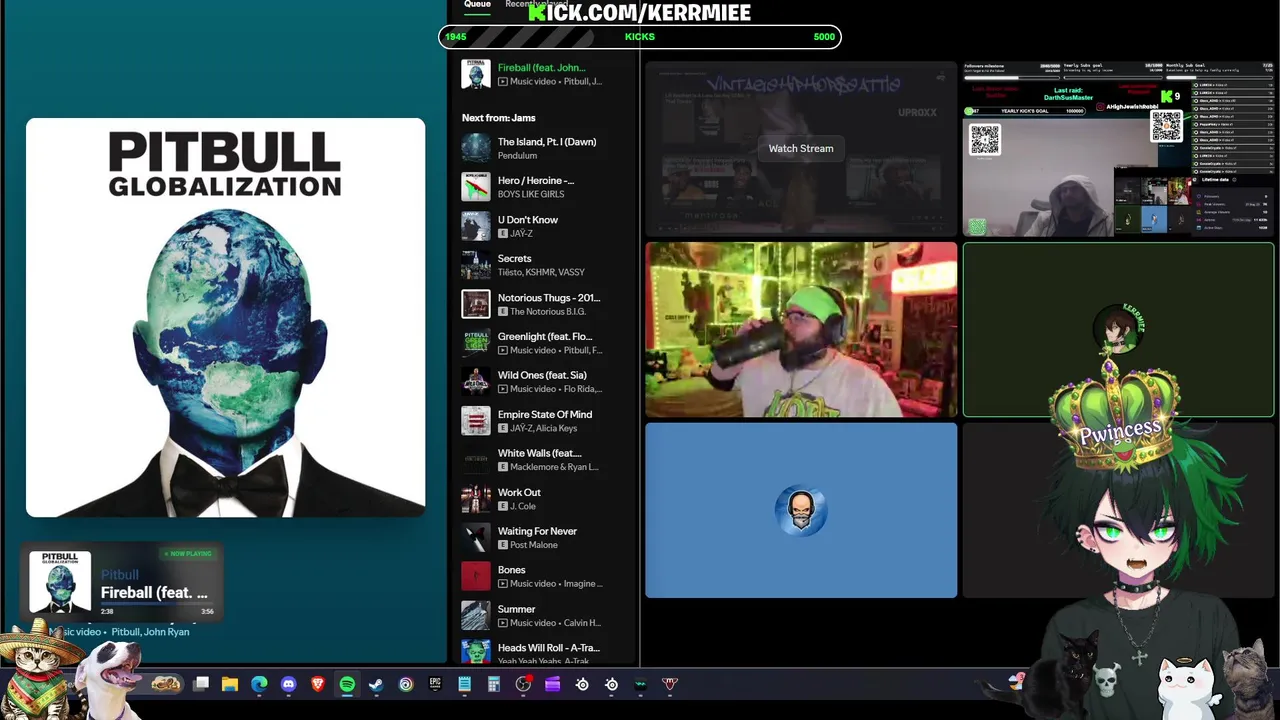Open Spotify from the taskbar
Screen dimensions: 1280x720
point(347,684)
